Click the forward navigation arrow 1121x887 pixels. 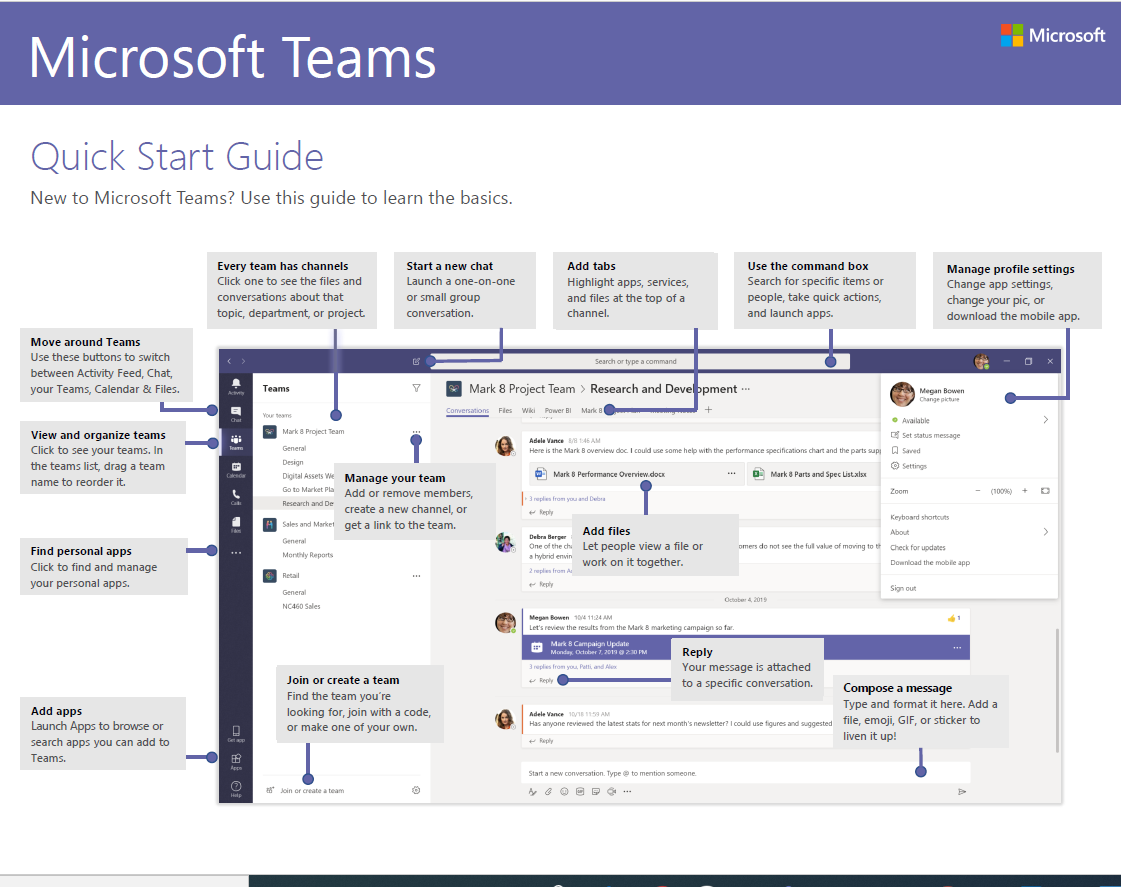(x=243, y=362)
